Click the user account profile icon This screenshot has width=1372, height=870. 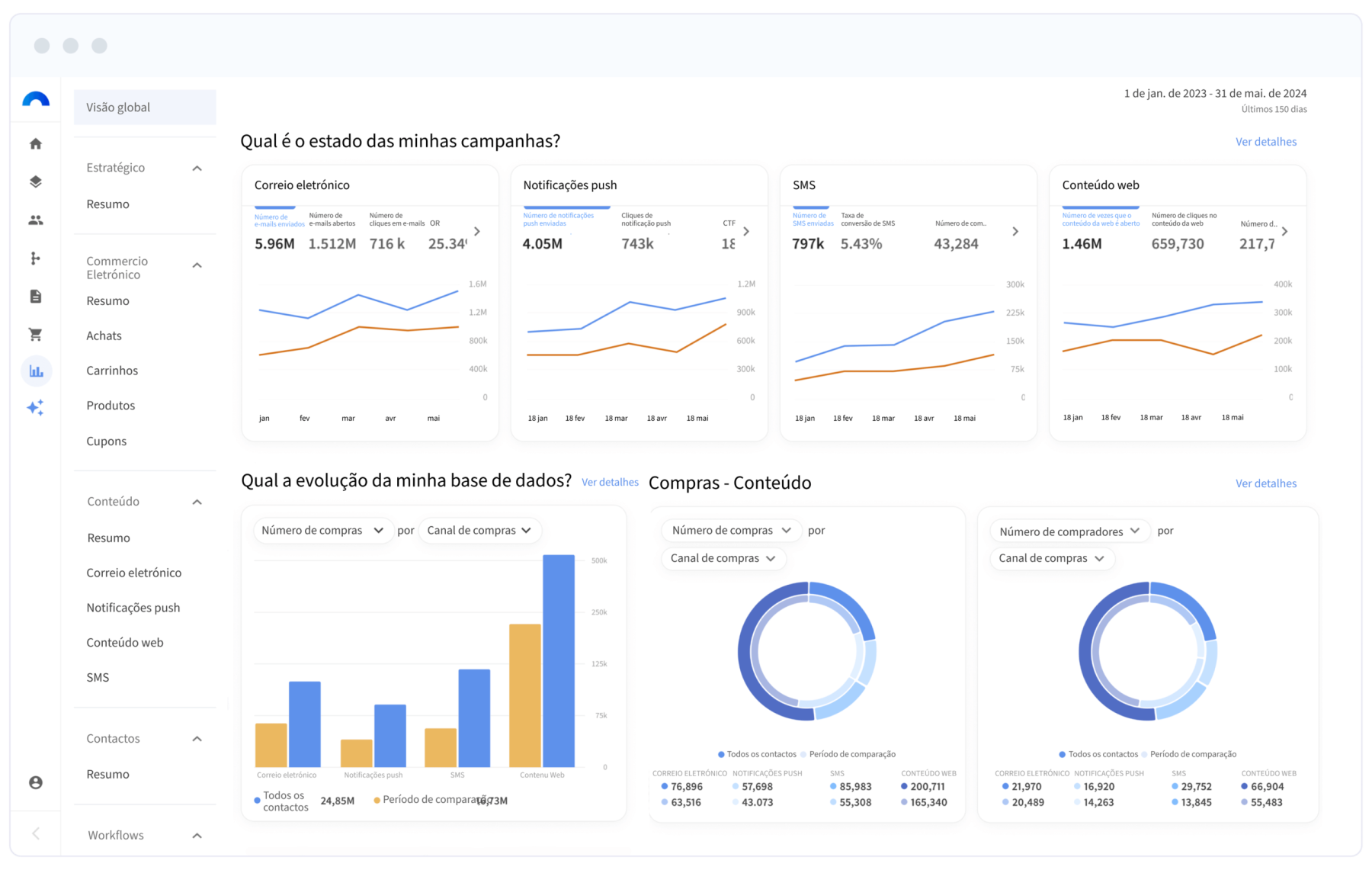point(36,782)
